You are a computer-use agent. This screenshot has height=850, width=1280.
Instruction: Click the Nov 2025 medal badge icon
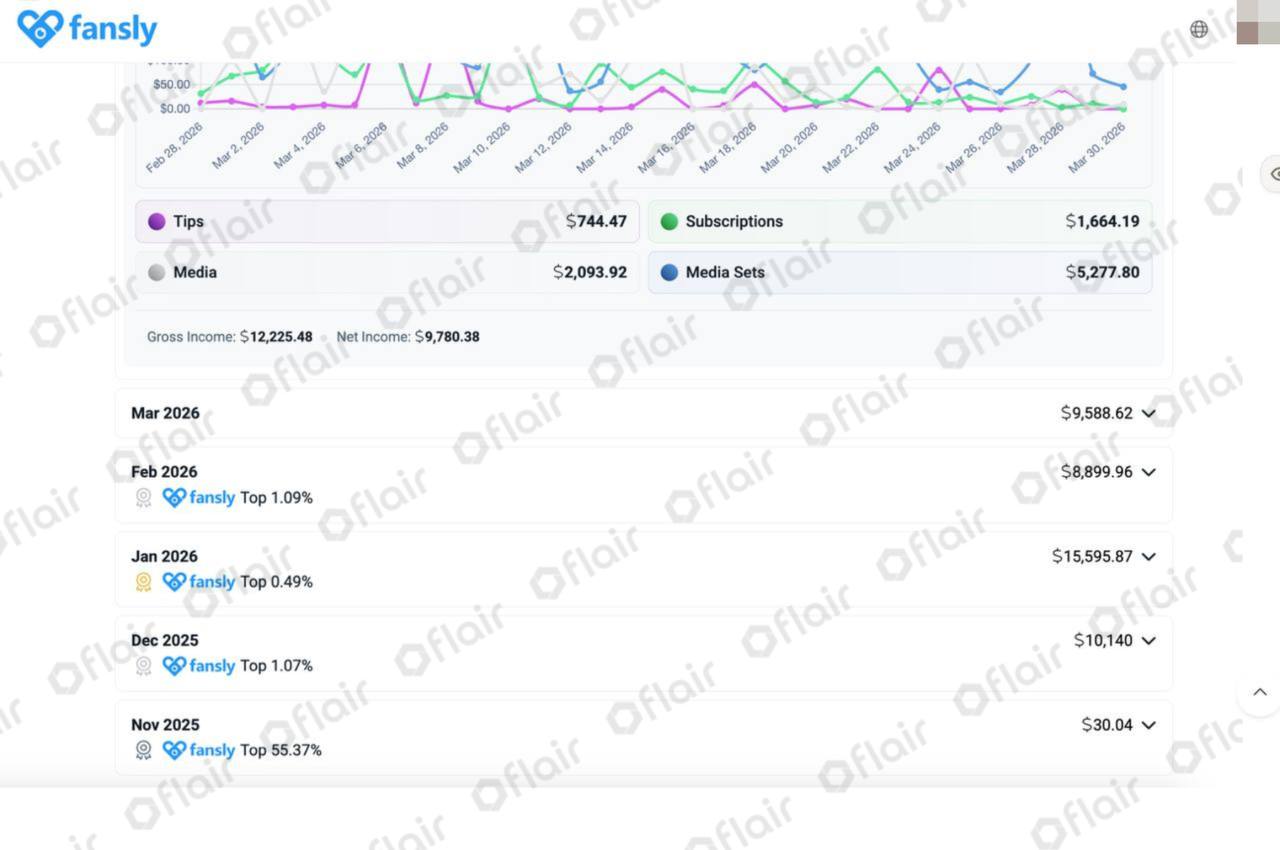[143, 750]
